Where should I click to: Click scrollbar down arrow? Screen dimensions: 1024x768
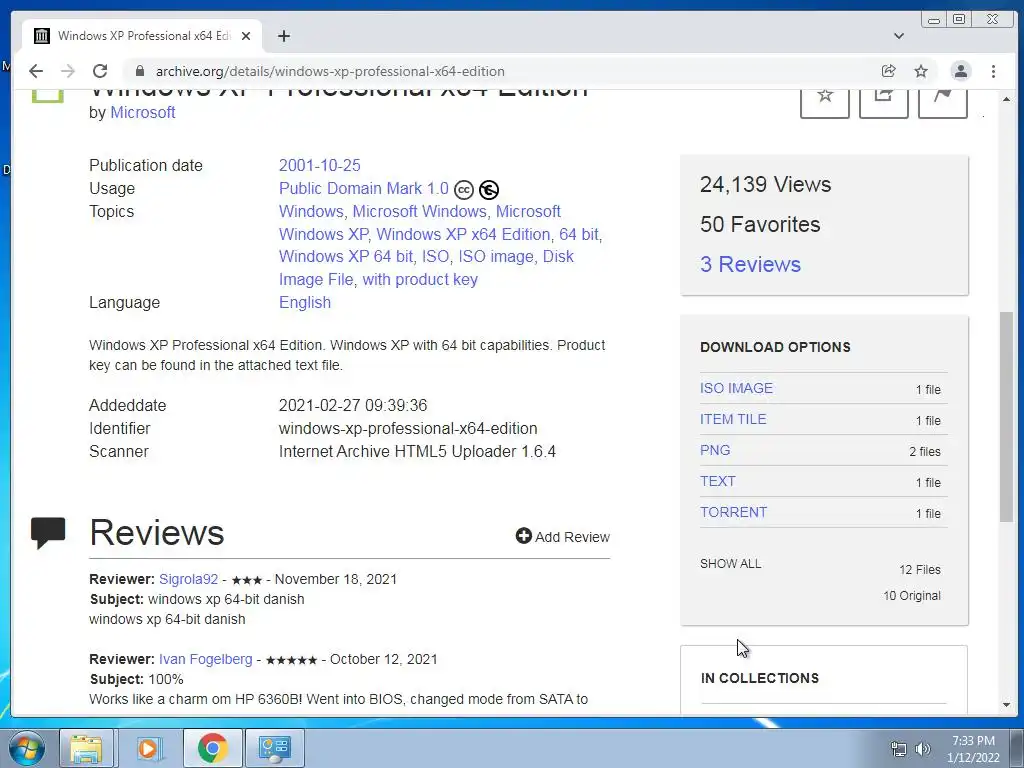coord(1006,705)
